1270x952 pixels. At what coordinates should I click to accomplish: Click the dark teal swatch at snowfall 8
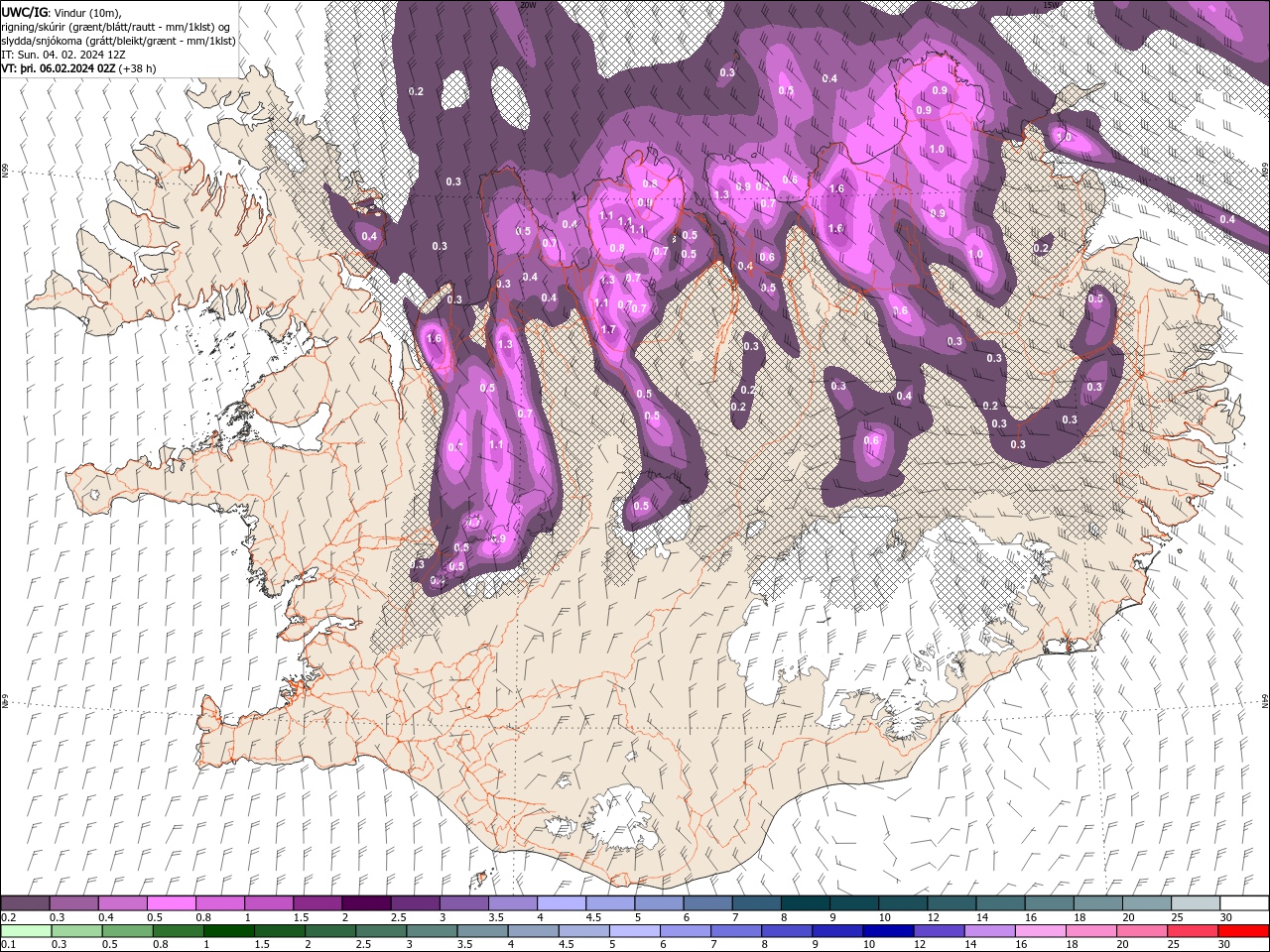tap(805, 903)
